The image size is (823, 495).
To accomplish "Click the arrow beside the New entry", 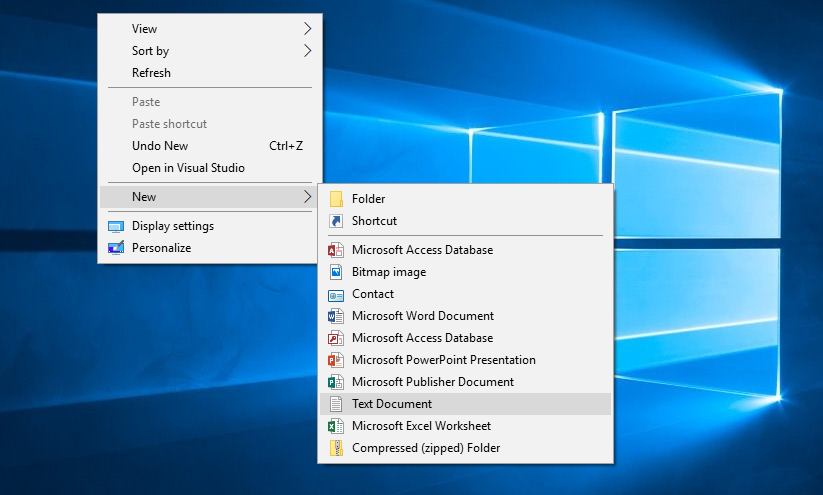I will click(x=307, y=197).
